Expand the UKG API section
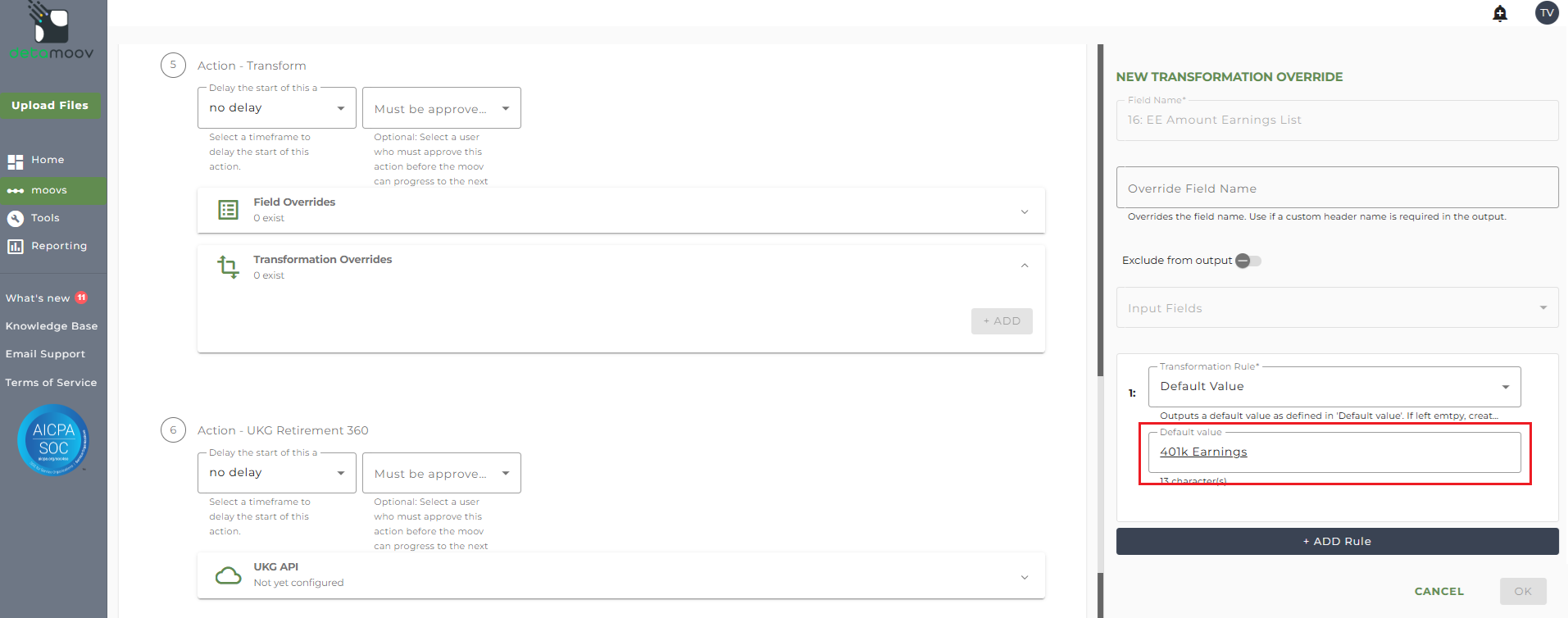 (1024, 577)
